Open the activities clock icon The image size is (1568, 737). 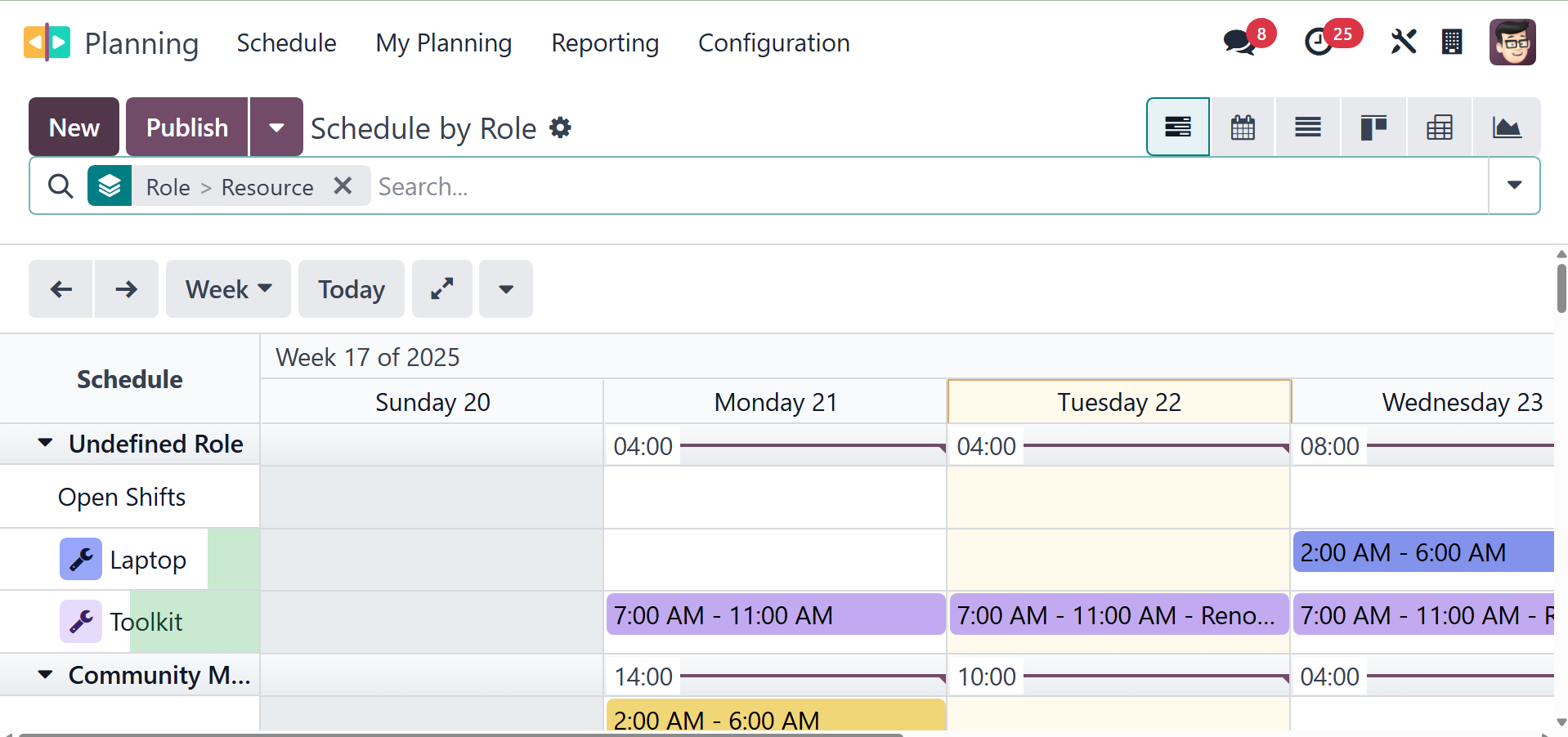pos(1318,42)
